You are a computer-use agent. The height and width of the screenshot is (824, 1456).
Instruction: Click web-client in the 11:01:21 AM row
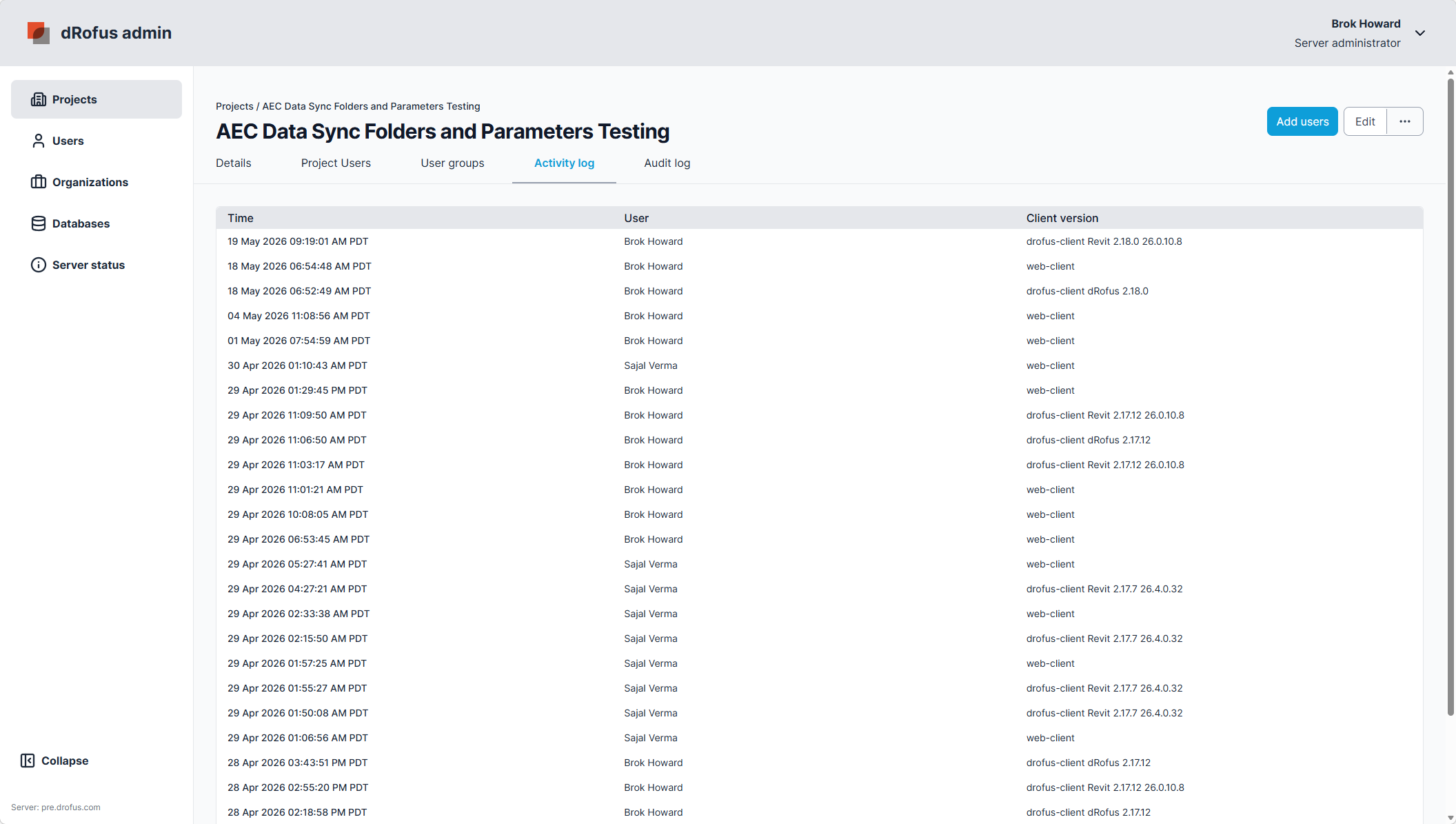(x=1051, y=490)
